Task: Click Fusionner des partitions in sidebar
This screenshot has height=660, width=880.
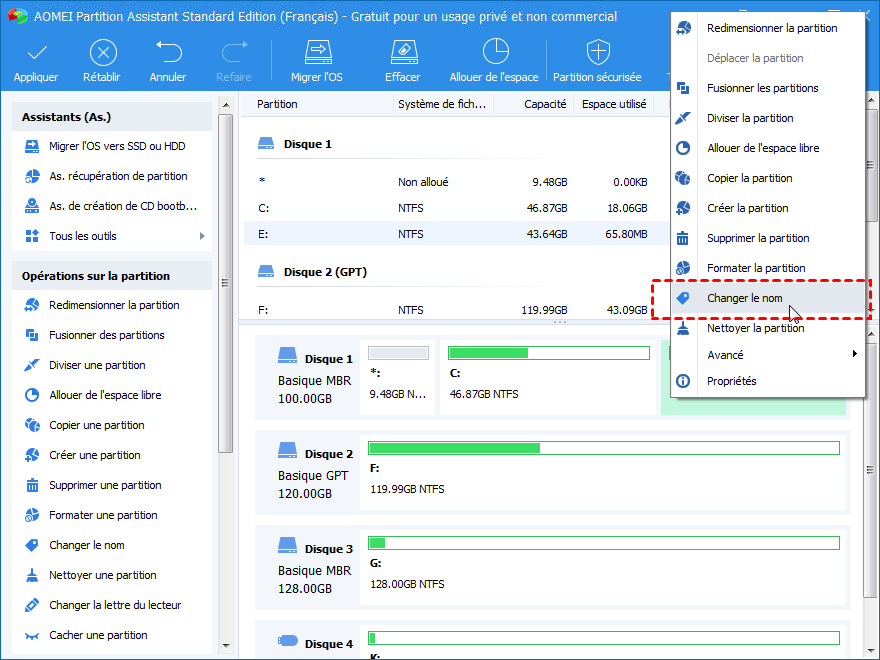Action: (106, 335)
